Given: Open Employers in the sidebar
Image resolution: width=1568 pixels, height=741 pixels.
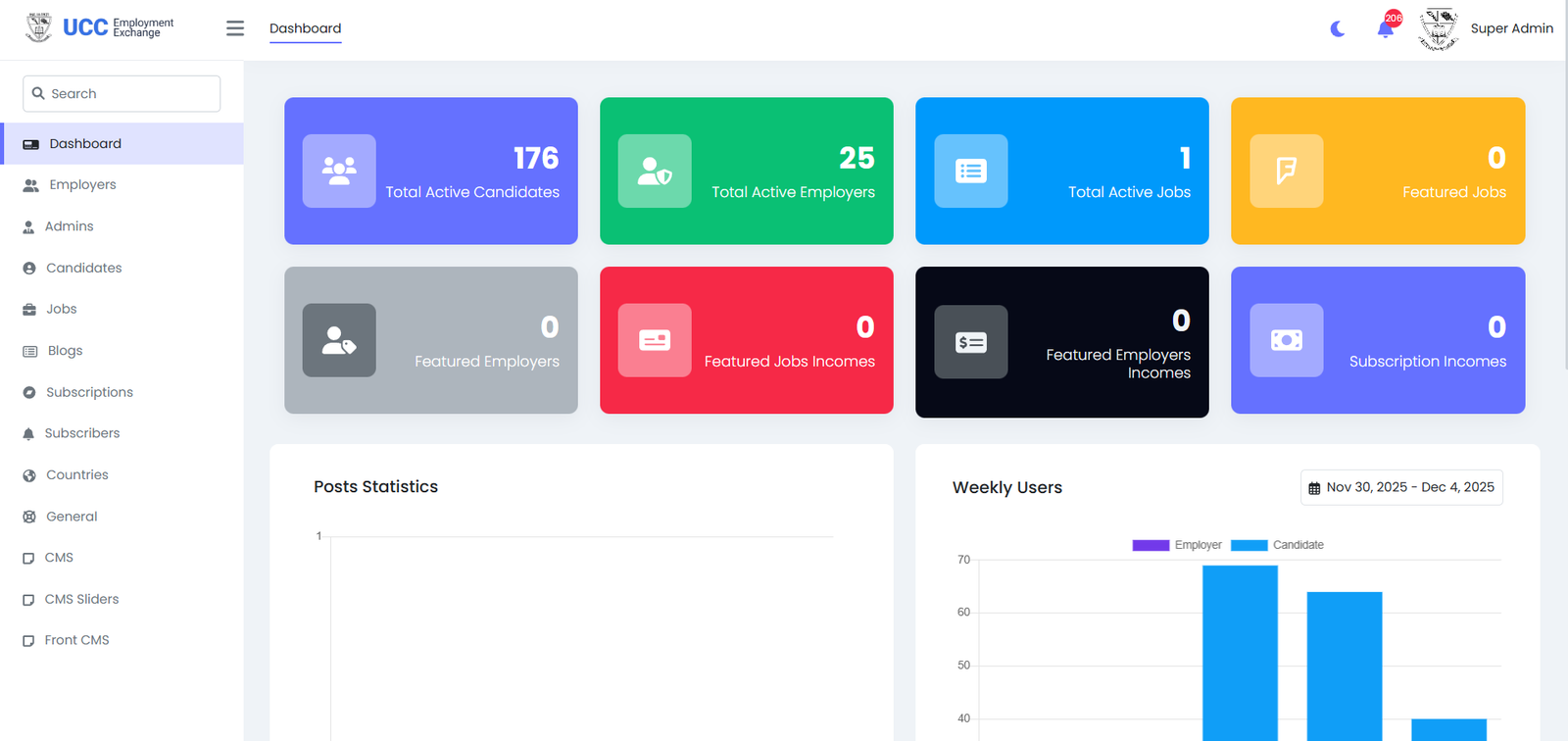Looking at the screenshot, I should pyautogui.click(x=82, y=184).
